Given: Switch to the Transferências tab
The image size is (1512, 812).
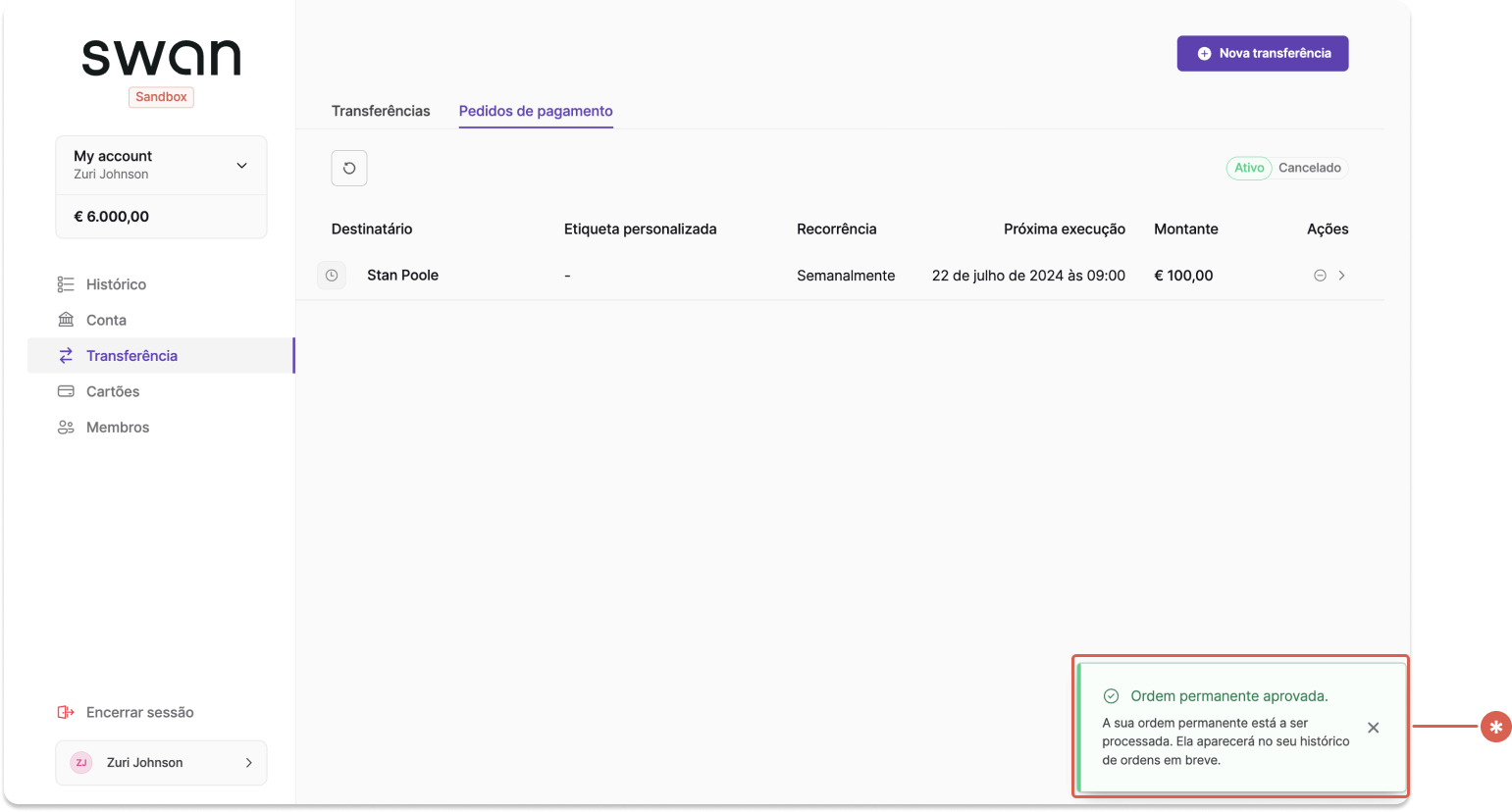Looking at the screenshot, I should 381,111.
